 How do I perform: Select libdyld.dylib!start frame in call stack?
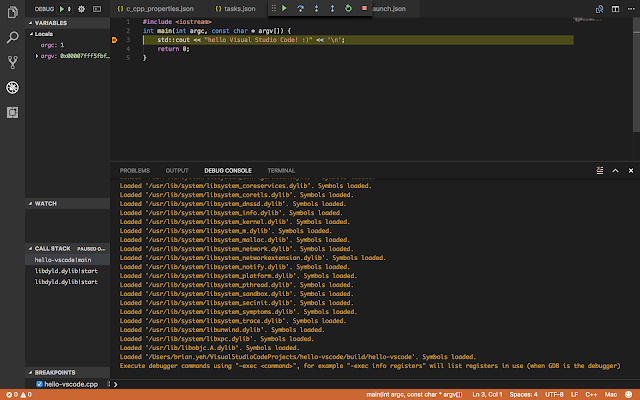click(x=66, y=271)
